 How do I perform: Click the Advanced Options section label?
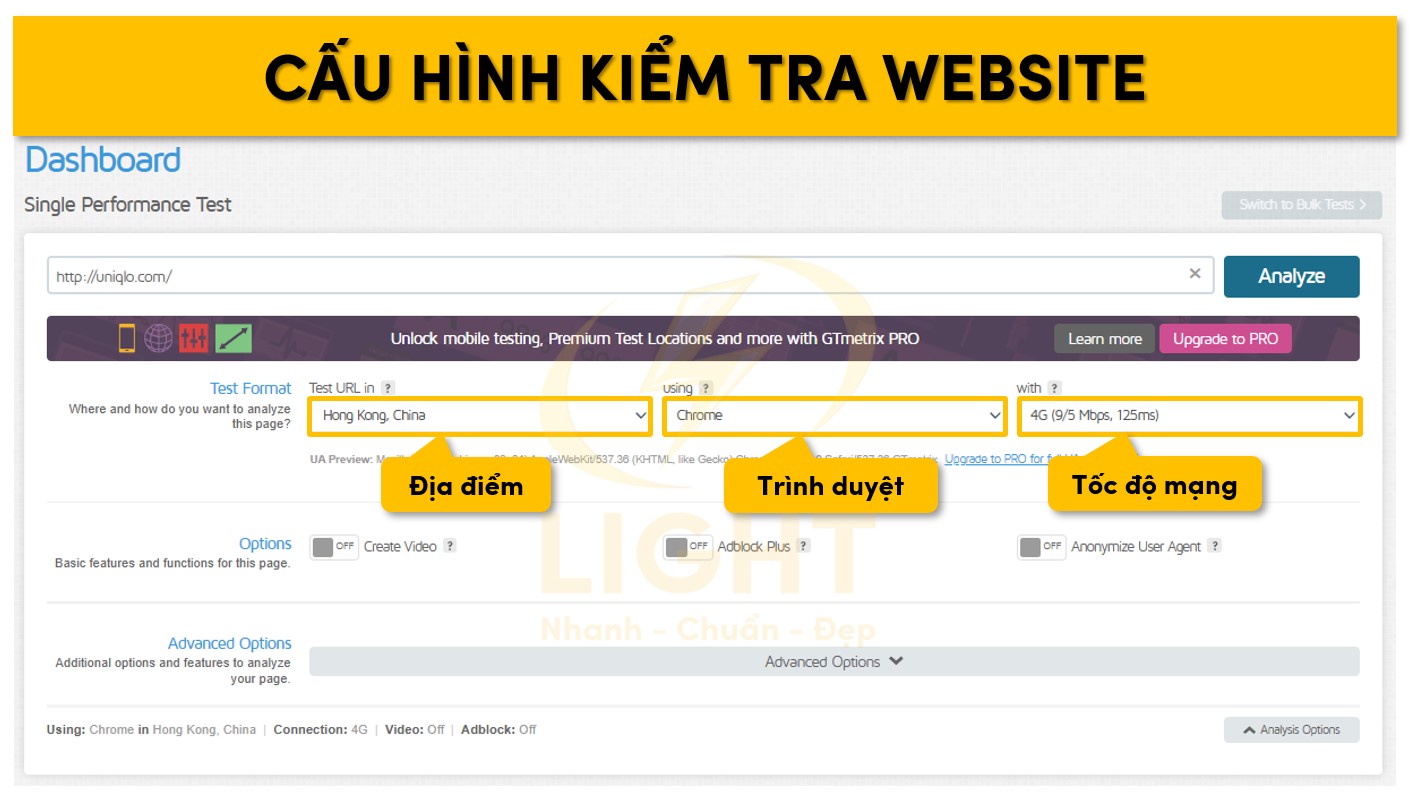(230, 644)
